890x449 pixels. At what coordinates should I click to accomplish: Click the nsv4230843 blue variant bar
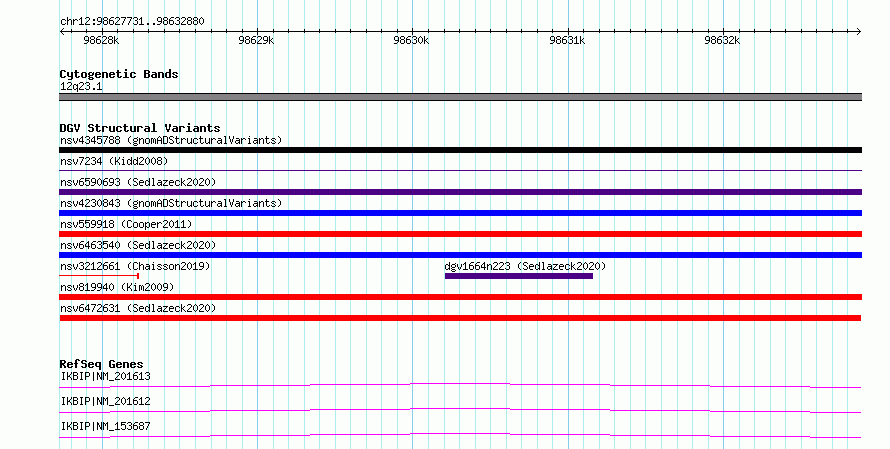coord(460,213)
